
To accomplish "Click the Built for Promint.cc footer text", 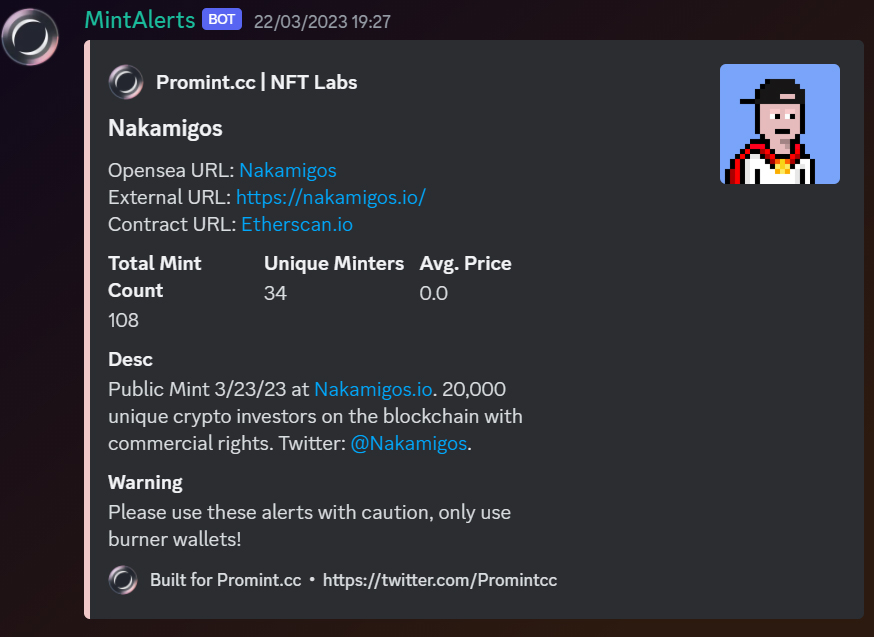I will [226, 580].
